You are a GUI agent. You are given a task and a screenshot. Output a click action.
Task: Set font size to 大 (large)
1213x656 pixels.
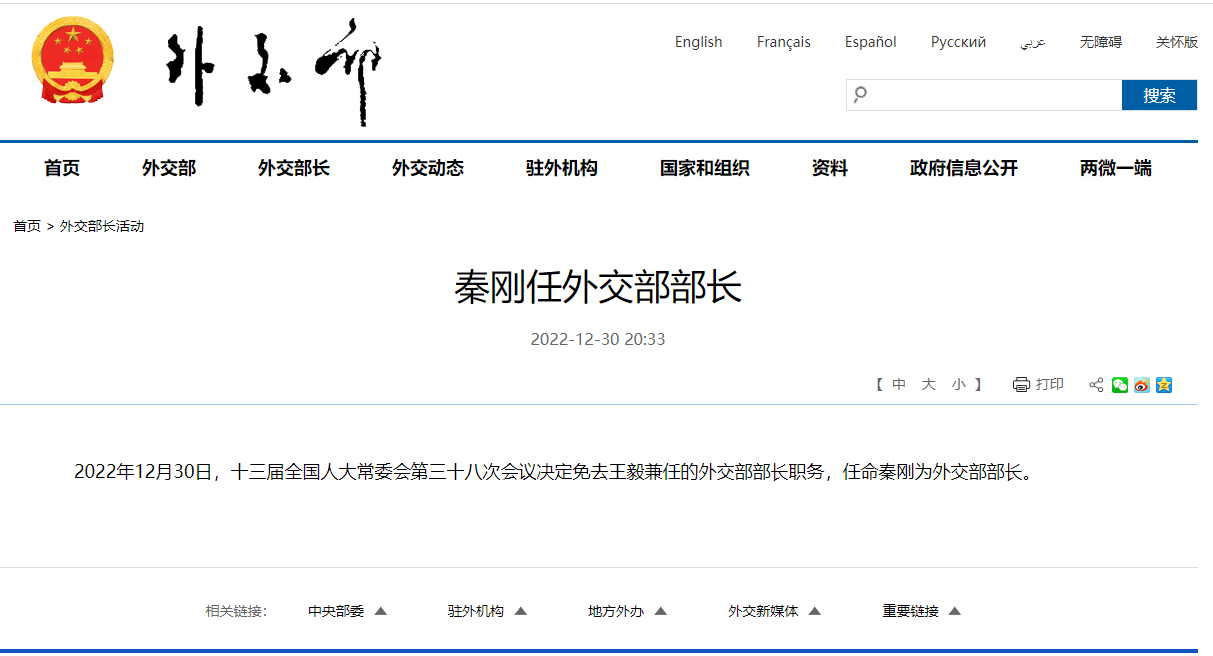[928, 385]
